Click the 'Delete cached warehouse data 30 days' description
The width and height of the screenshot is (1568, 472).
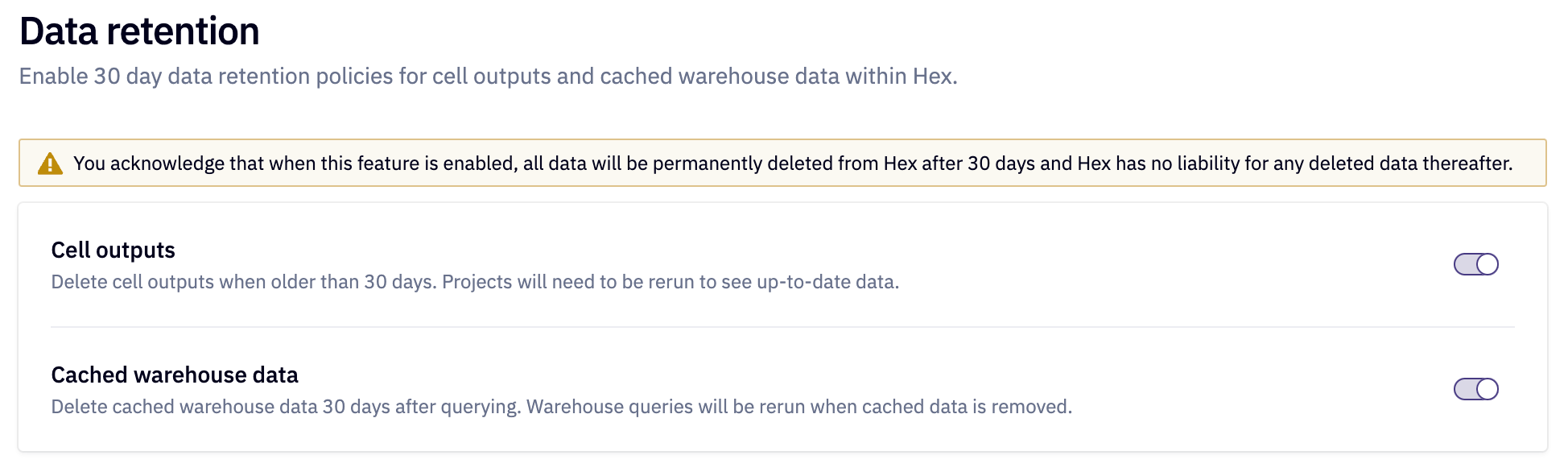point(561,407)
